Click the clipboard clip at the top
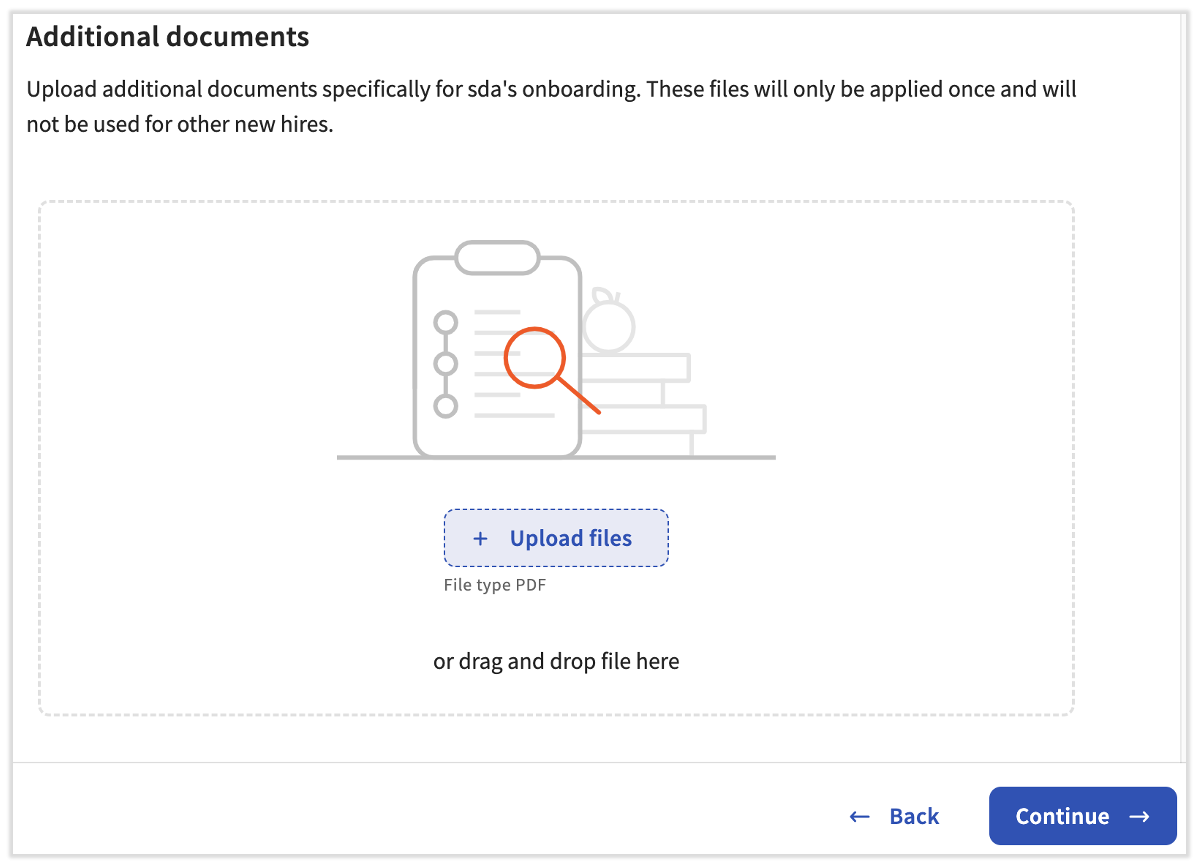This screenshot has height=868, width=1198. (x=497, y=257)
